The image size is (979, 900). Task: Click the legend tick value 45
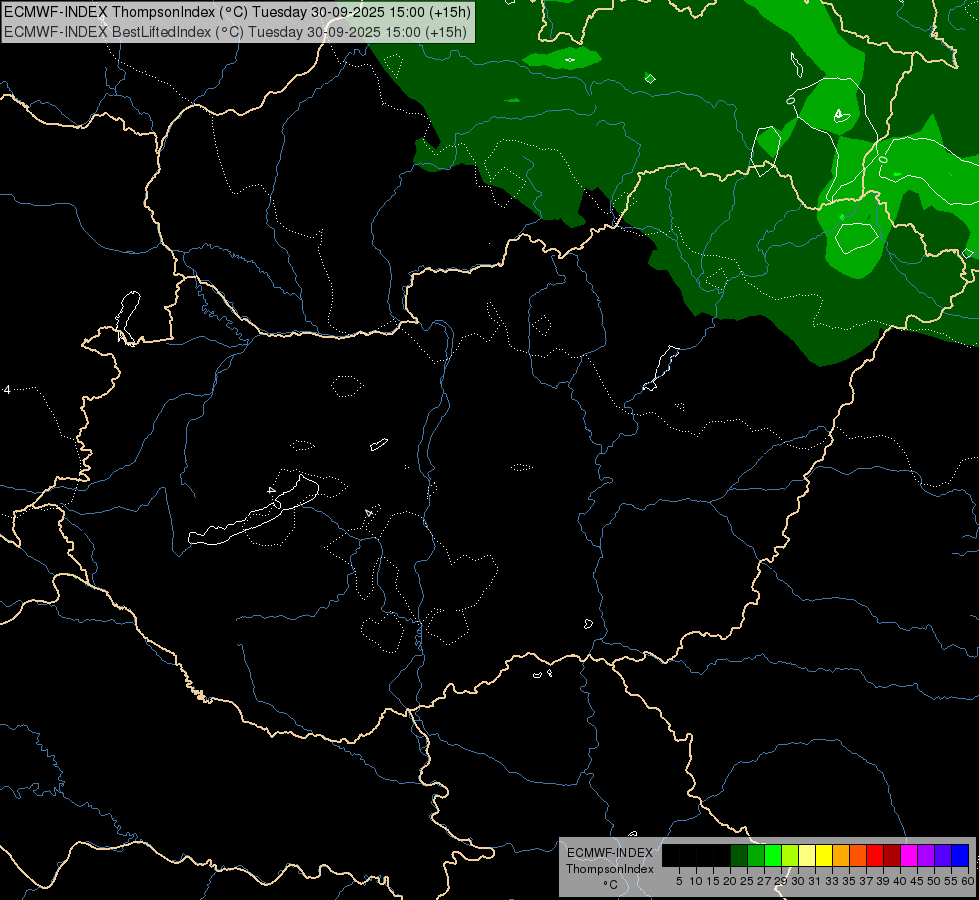click(917, 881)
